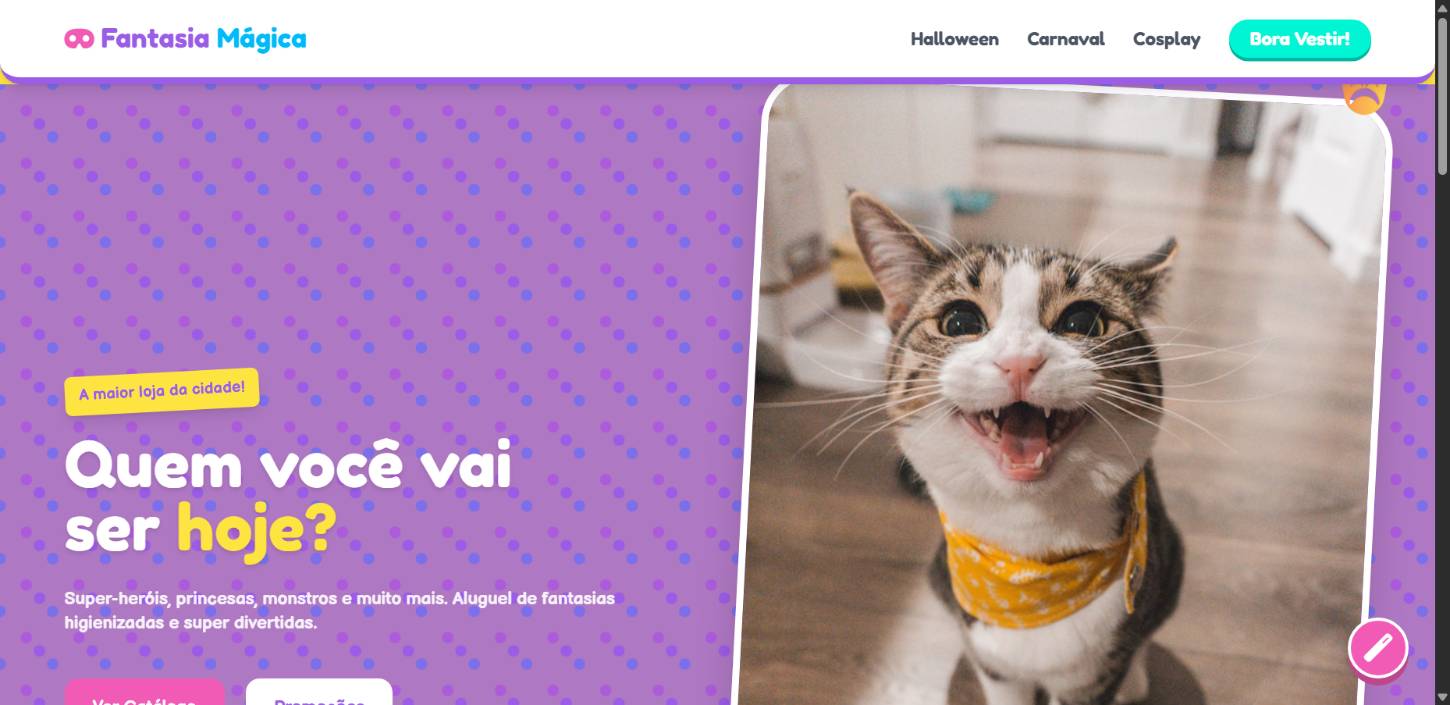Click the yellow 'hoje?' headline word

(x=257, y=528)
